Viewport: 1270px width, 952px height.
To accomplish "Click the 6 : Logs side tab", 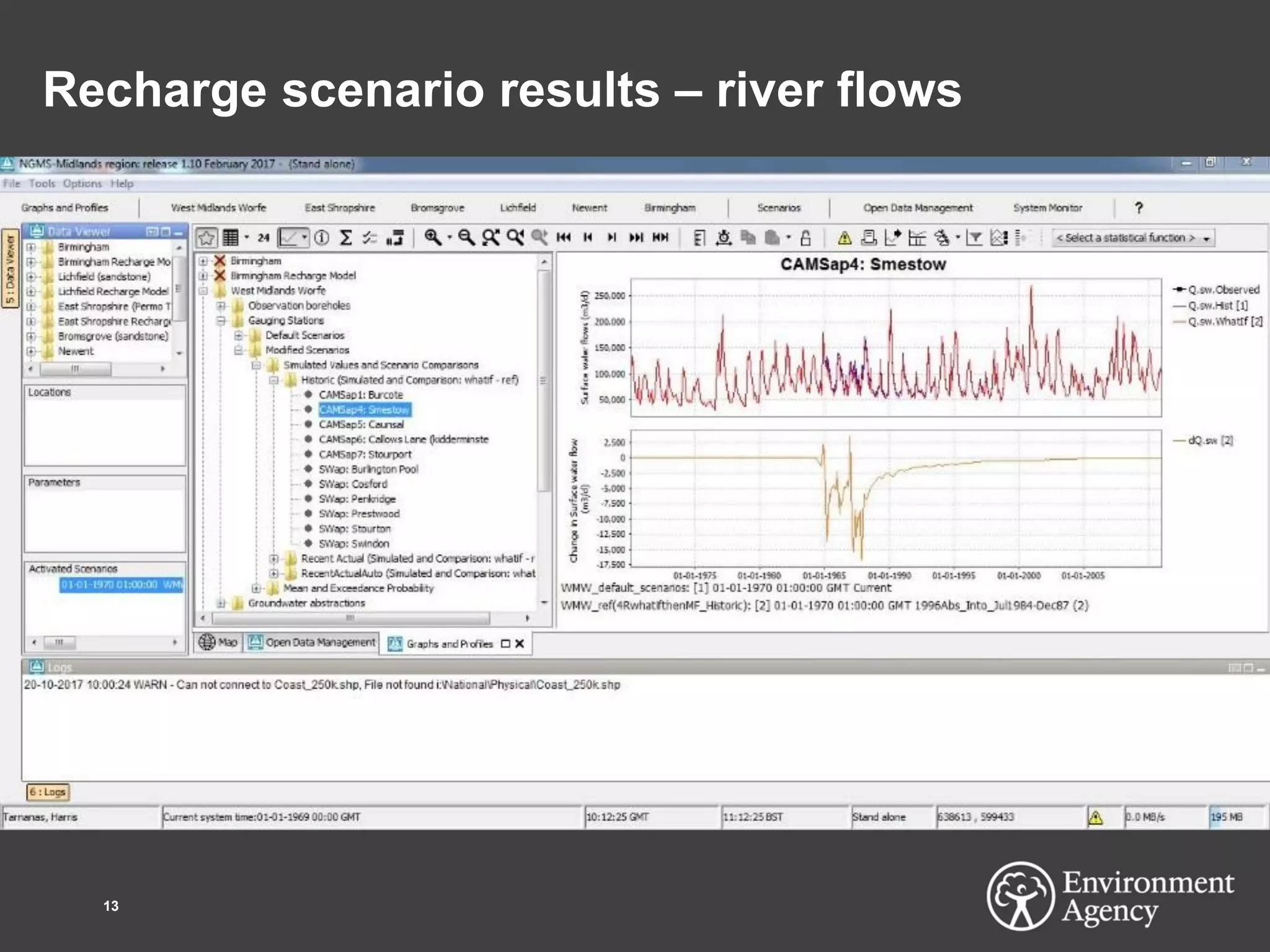I will [48, 792].
